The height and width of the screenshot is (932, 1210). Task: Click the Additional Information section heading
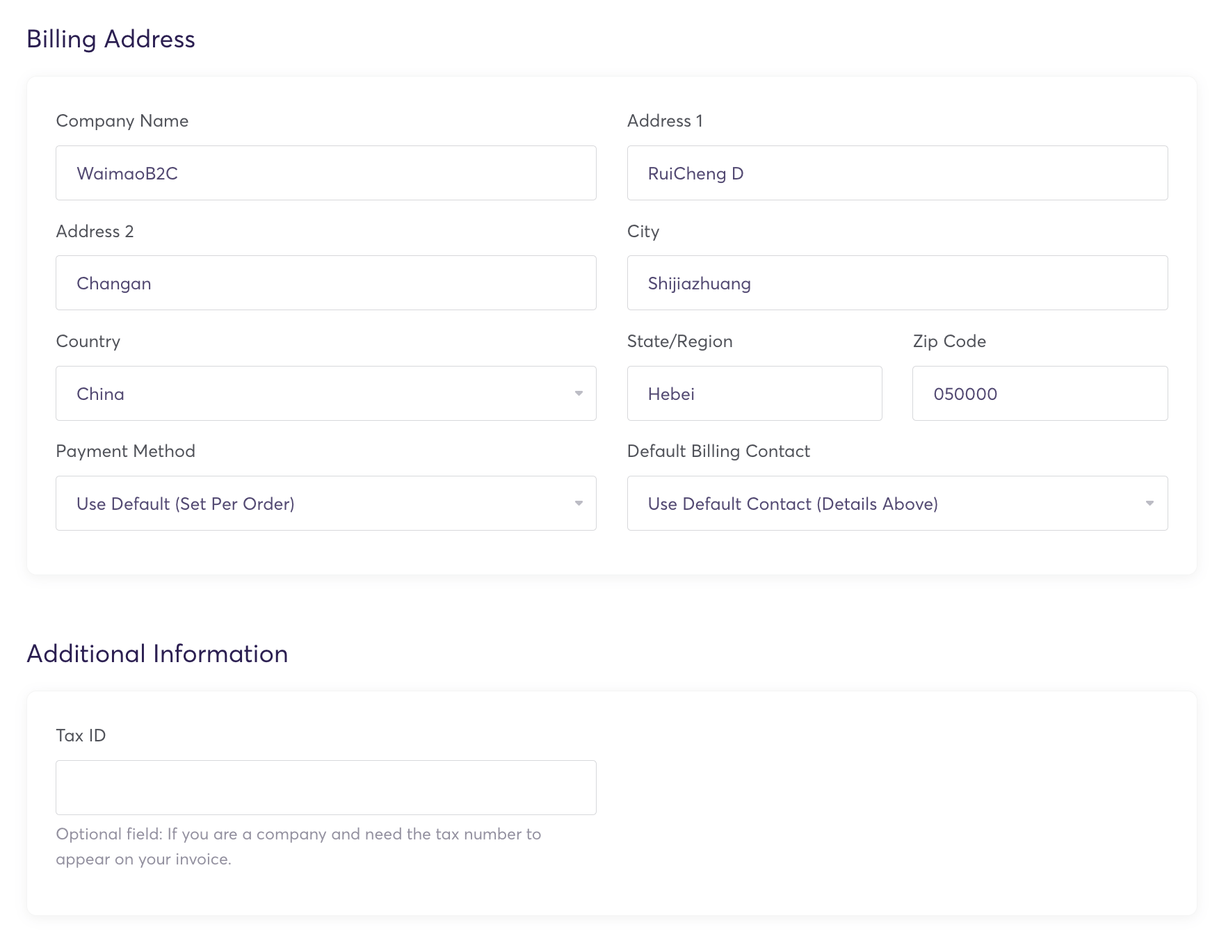pyautogui.click(x=157, y=654)
